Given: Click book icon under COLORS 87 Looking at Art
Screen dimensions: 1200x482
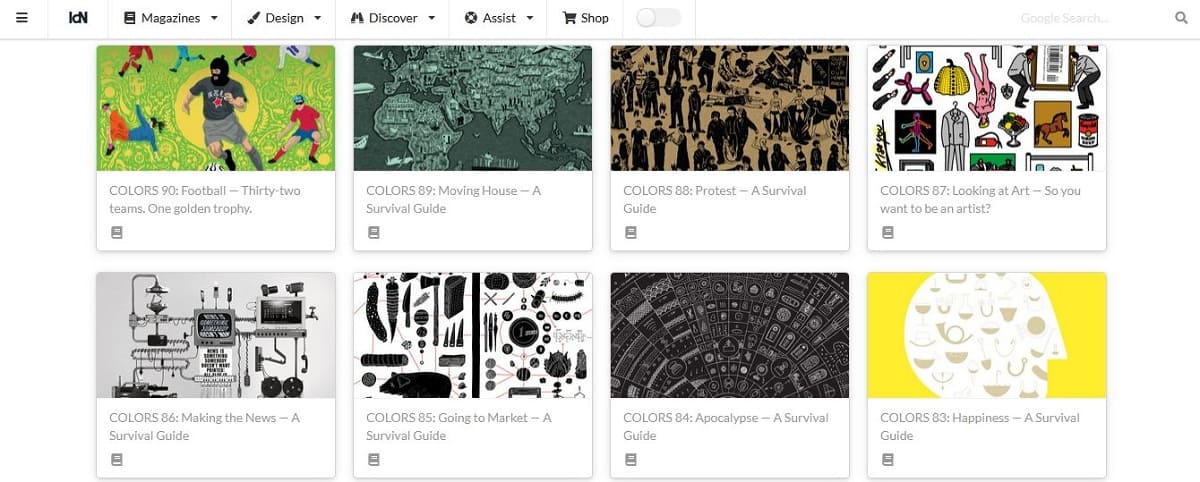Looking at the screenshot, I should [888, 233].
